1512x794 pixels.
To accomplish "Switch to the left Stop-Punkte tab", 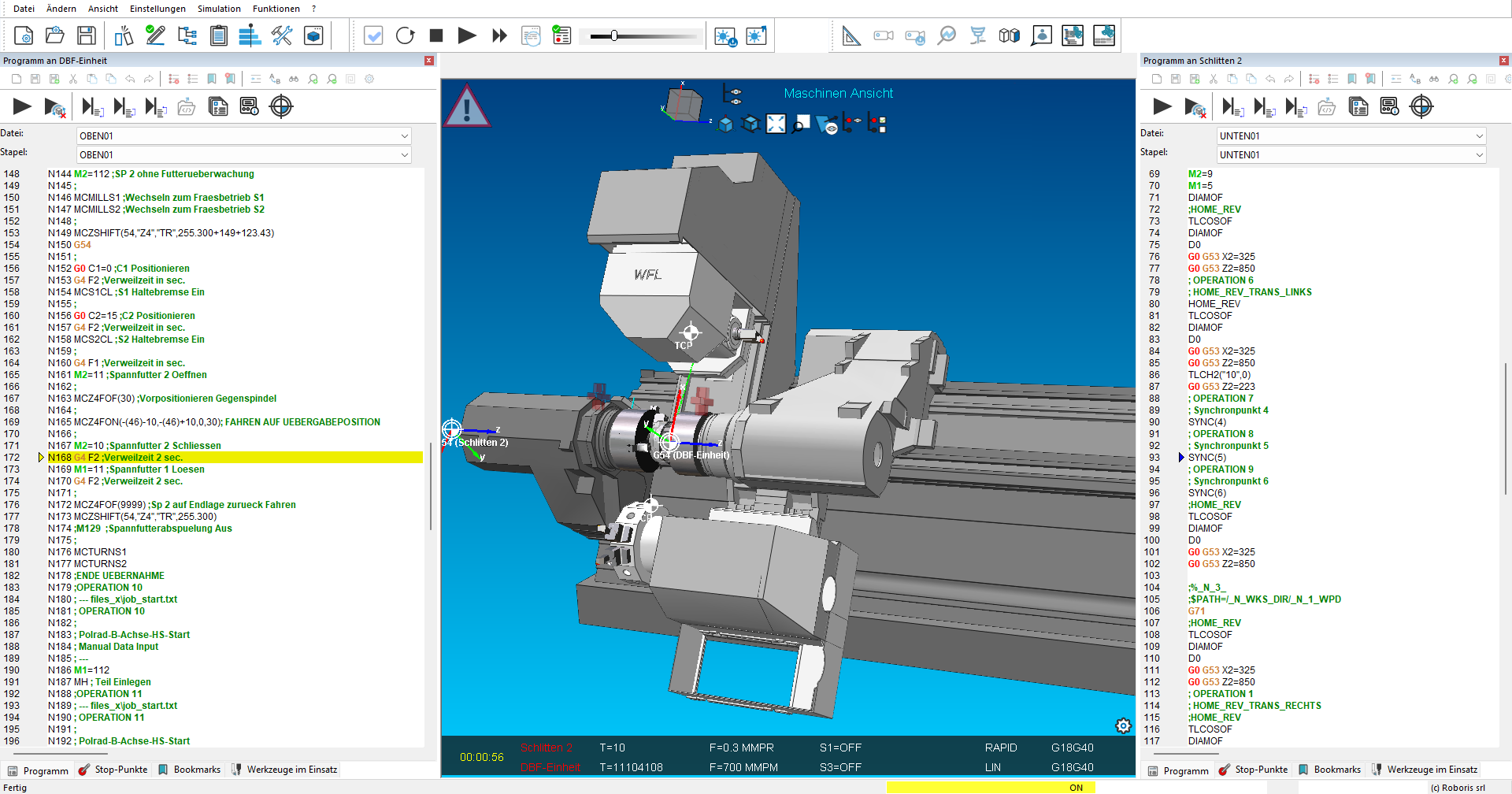I will (x=113, y=770).
